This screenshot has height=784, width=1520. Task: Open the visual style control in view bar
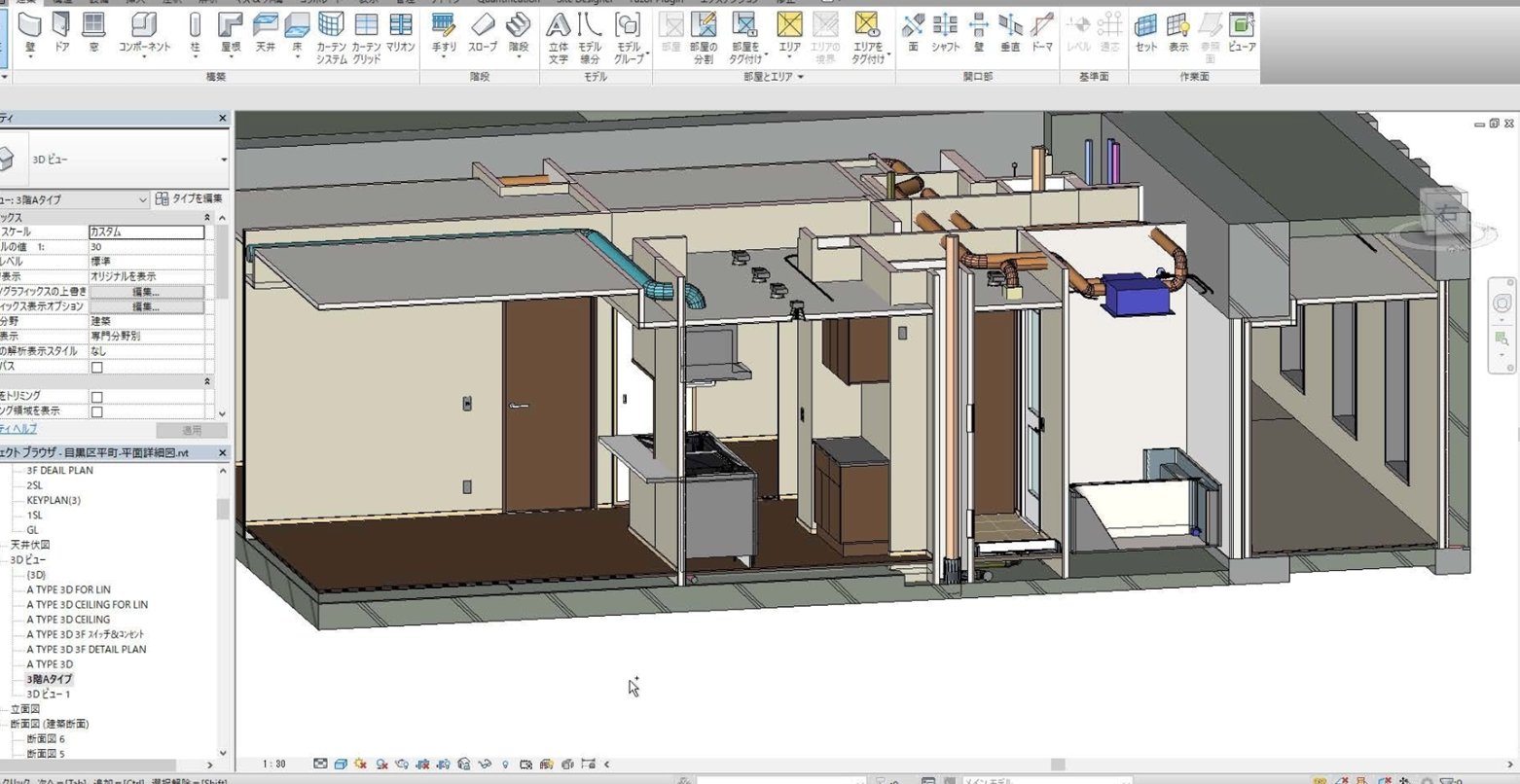click(342, 765)
